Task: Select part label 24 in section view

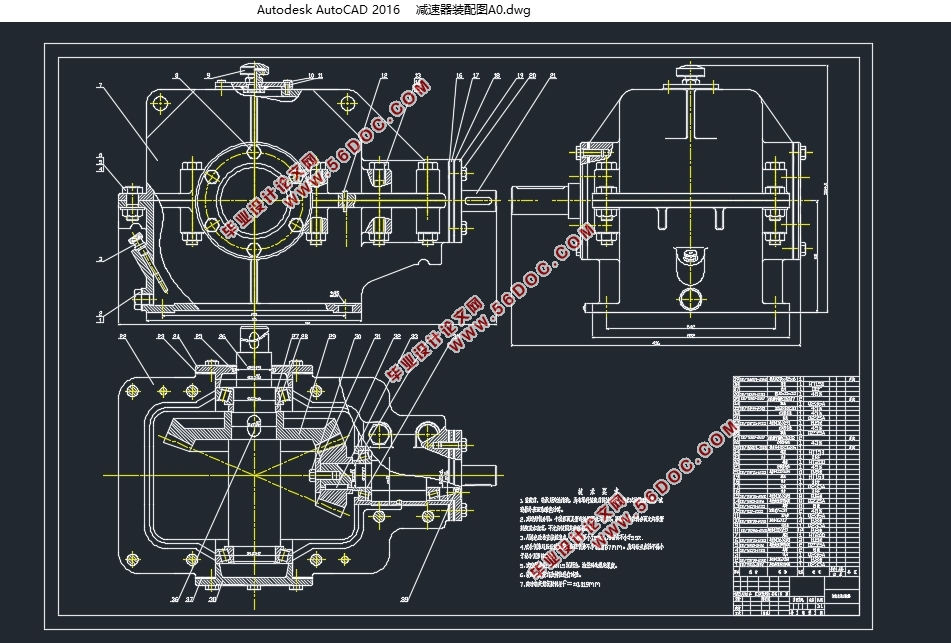Action: [x=176, y=336]
